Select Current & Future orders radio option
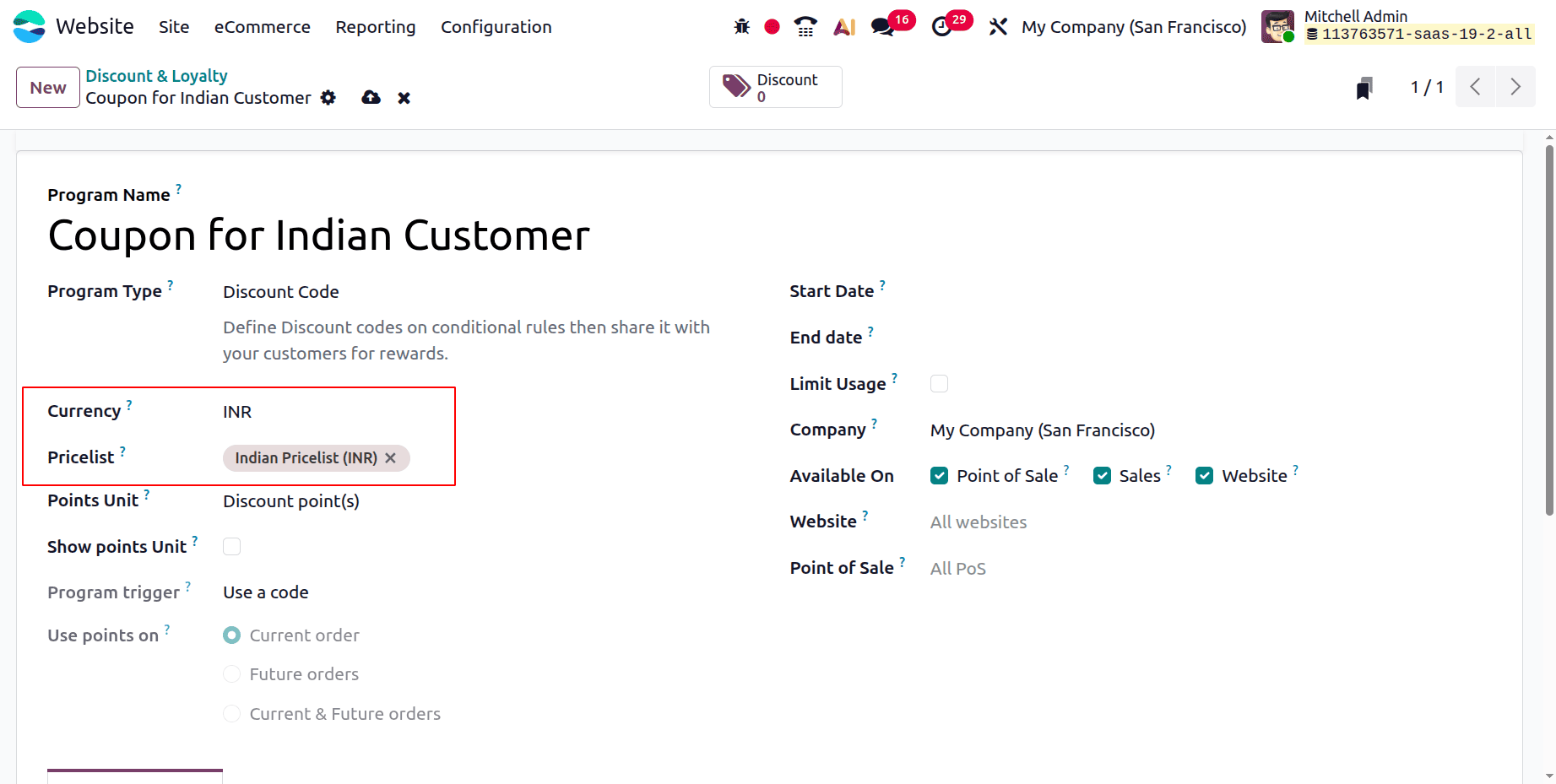This screenshot has height=784, width=1556. (x=231, y=714)
